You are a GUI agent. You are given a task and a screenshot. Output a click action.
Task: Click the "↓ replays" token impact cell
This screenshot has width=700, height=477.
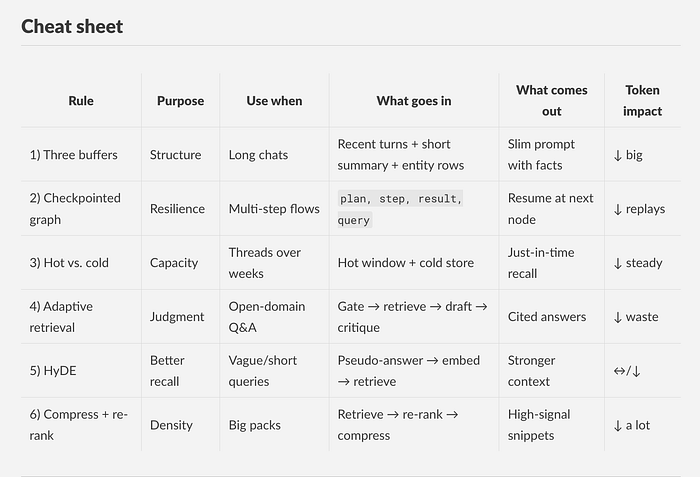click(639, 209)
